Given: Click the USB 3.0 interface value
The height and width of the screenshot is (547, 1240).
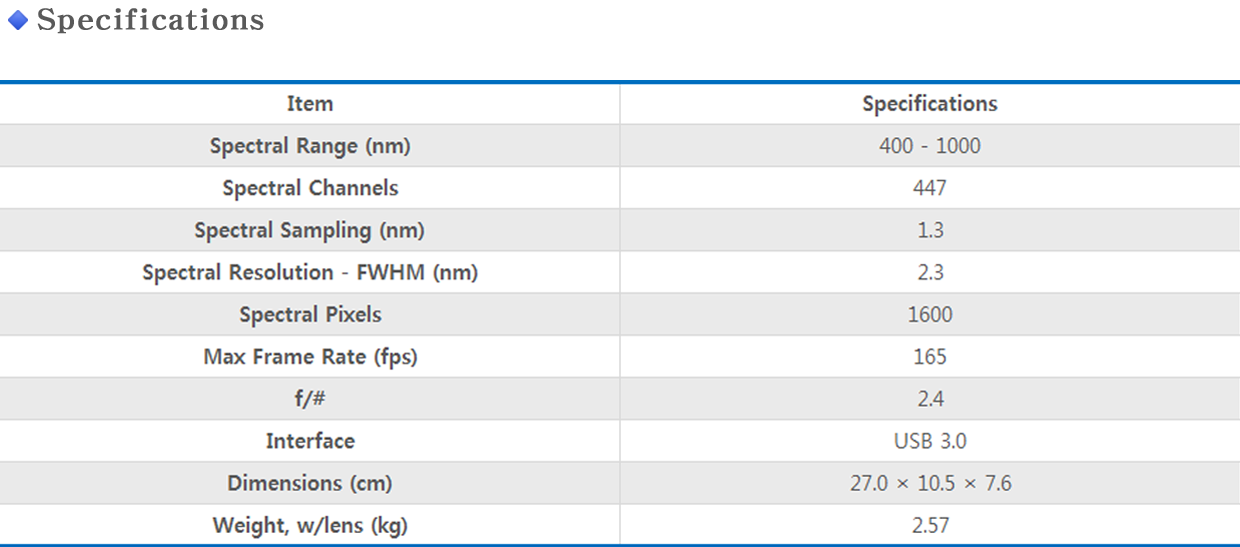Looking at the screenshot, I should tap(930, 441).
